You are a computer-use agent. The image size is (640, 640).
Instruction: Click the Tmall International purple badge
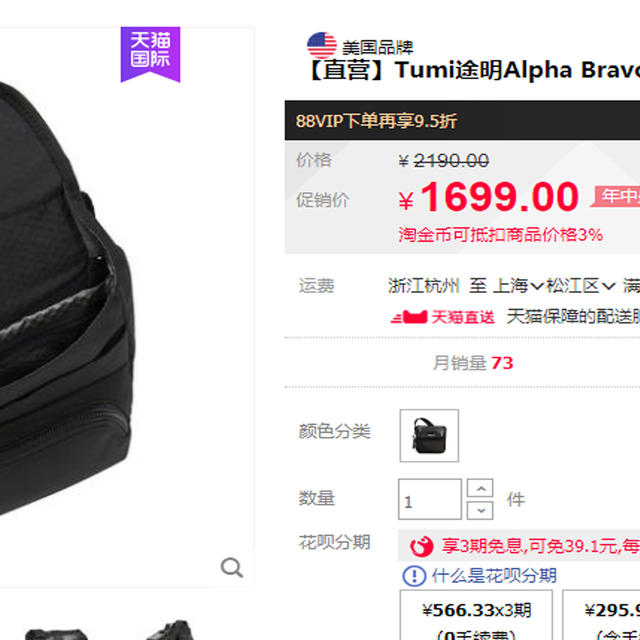pos(151,54)
